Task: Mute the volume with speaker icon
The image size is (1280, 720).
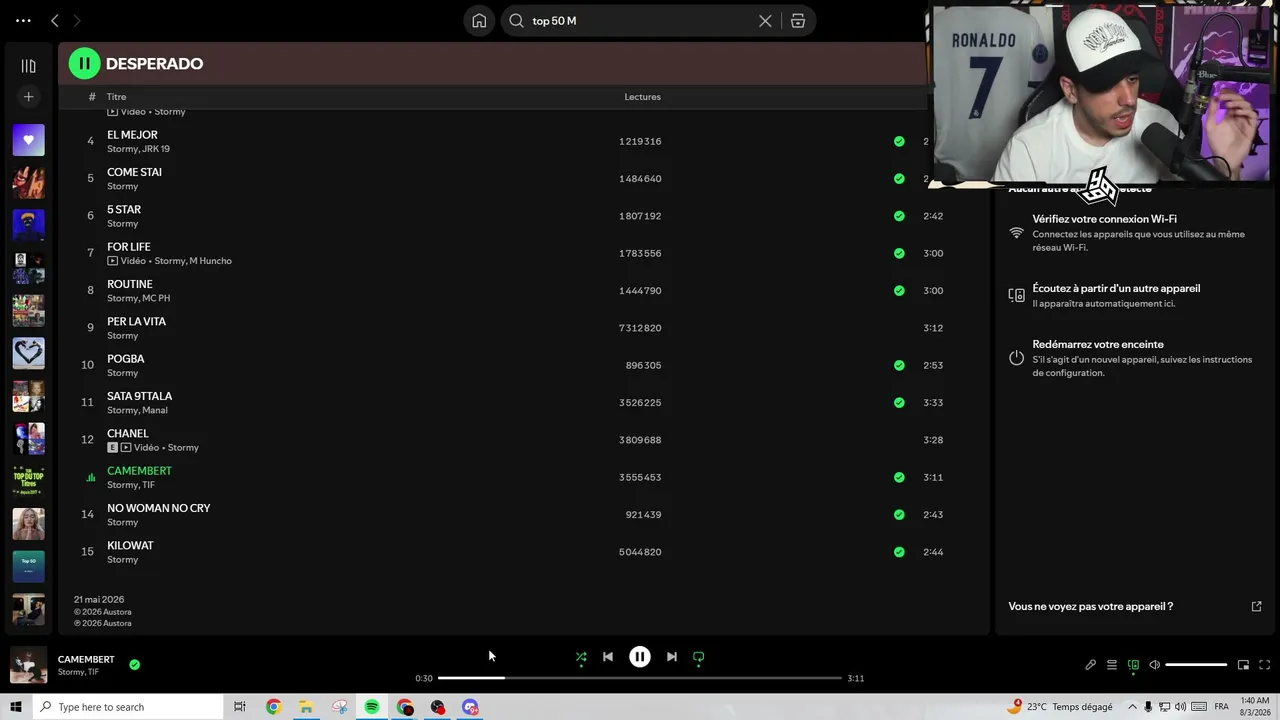Action: pyautogui.click(x=1155, y=665)
